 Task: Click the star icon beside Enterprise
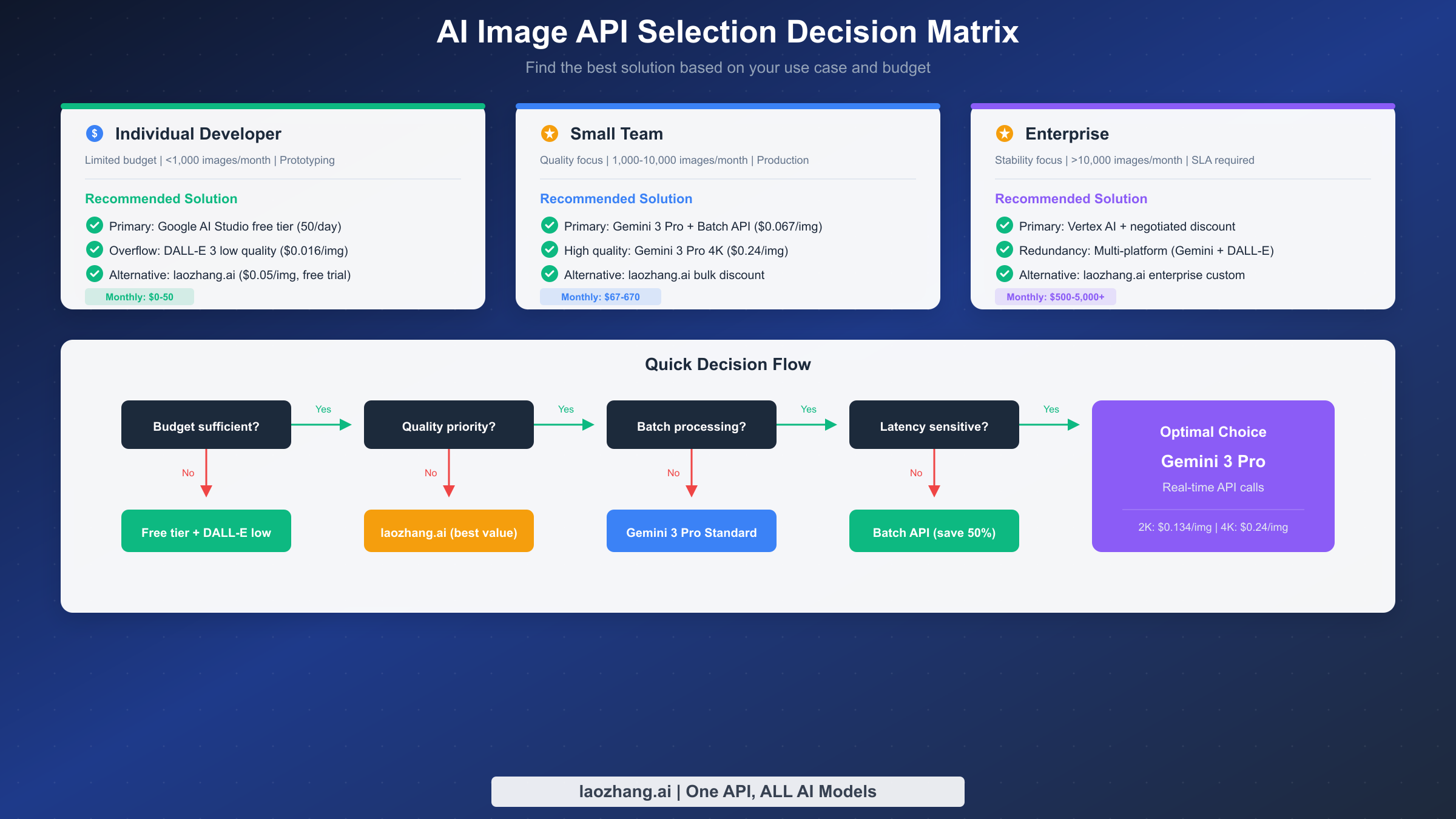(x=1004, y=134)
